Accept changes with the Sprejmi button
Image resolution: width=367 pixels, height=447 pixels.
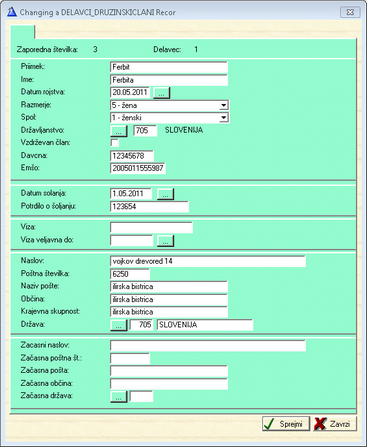coord(286,424)
